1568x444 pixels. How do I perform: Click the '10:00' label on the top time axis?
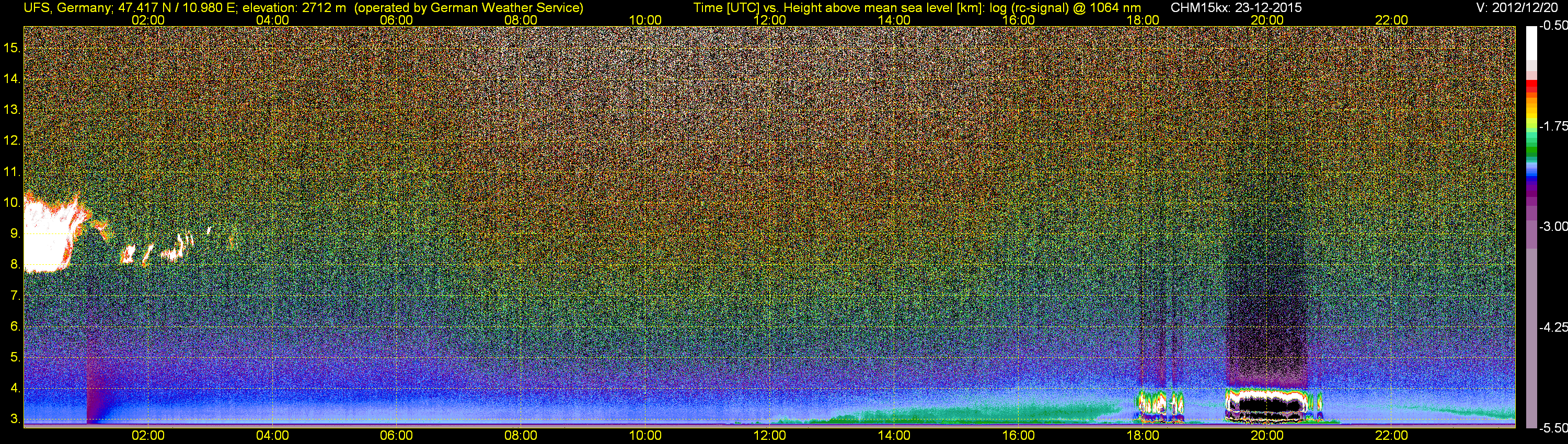[x=645, y=20]
